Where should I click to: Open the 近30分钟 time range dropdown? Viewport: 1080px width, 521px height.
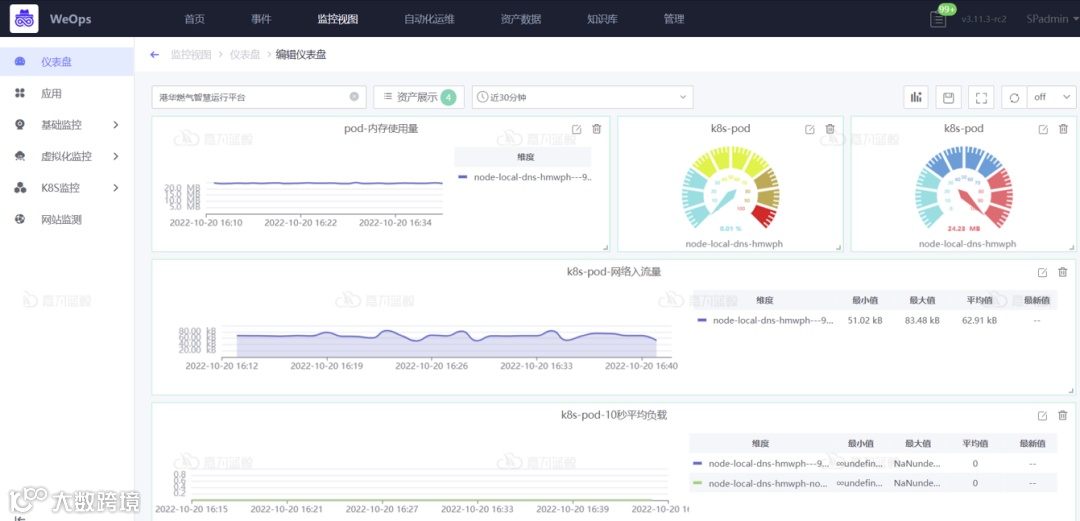[582, 97]
